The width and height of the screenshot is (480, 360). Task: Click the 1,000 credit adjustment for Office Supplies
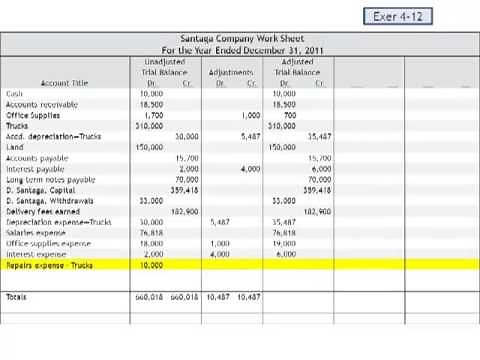251,115
